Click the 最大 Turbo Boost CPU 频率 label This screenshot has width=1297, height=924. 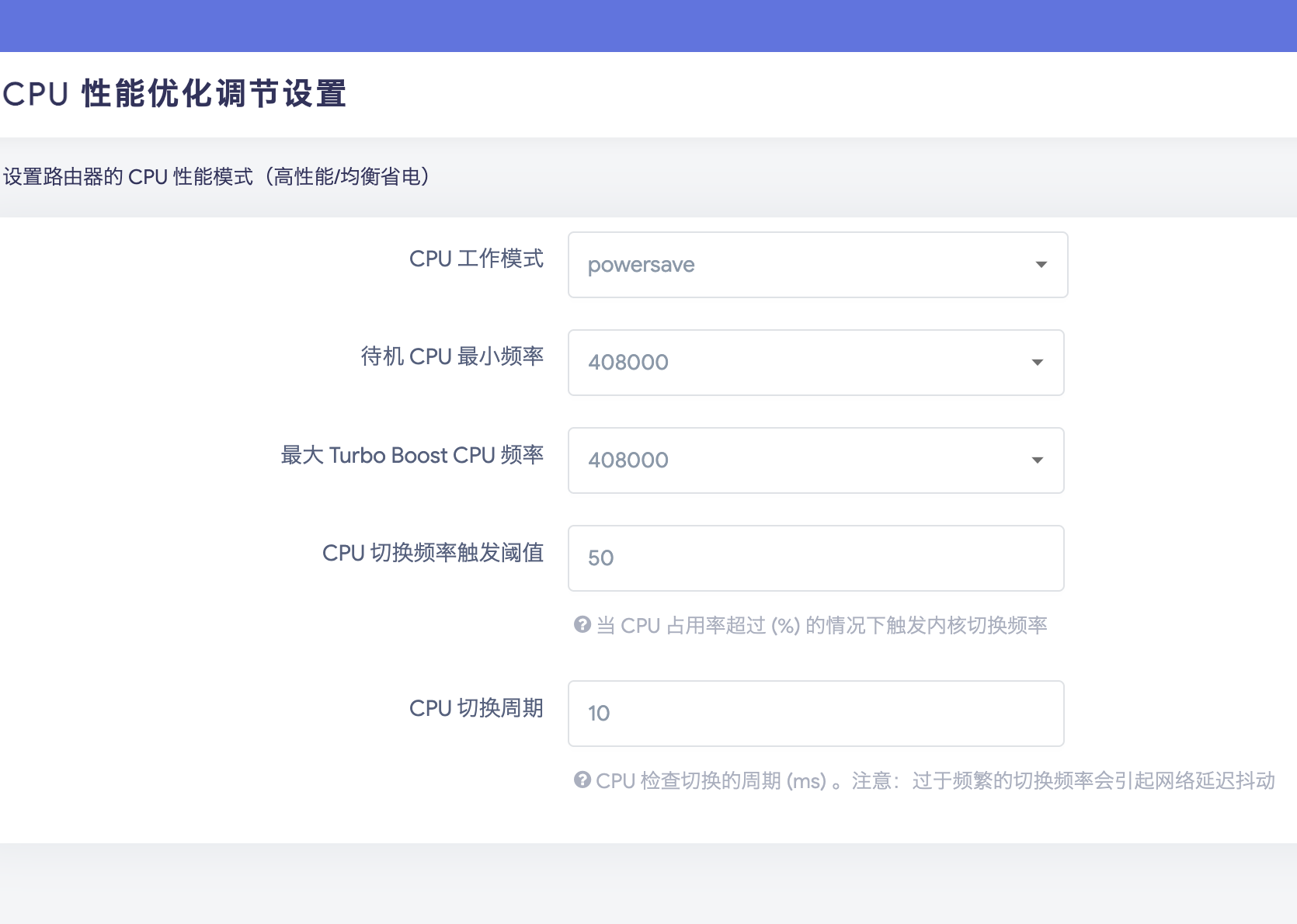[412, 455]
